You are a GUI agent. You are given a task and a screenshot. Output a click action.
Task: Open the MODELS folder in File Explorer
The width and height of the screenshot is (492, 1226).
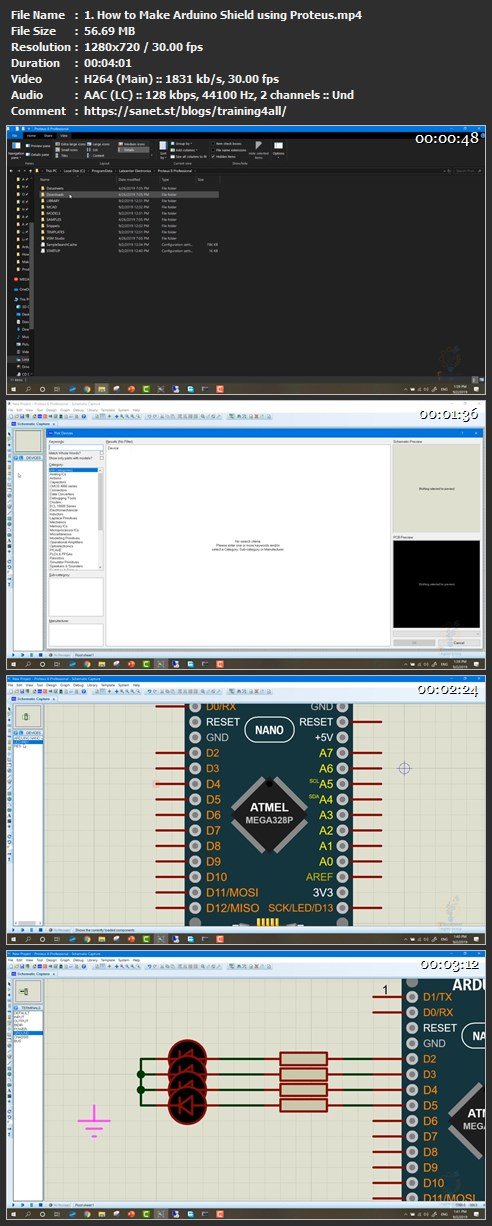tap(54, 211)
